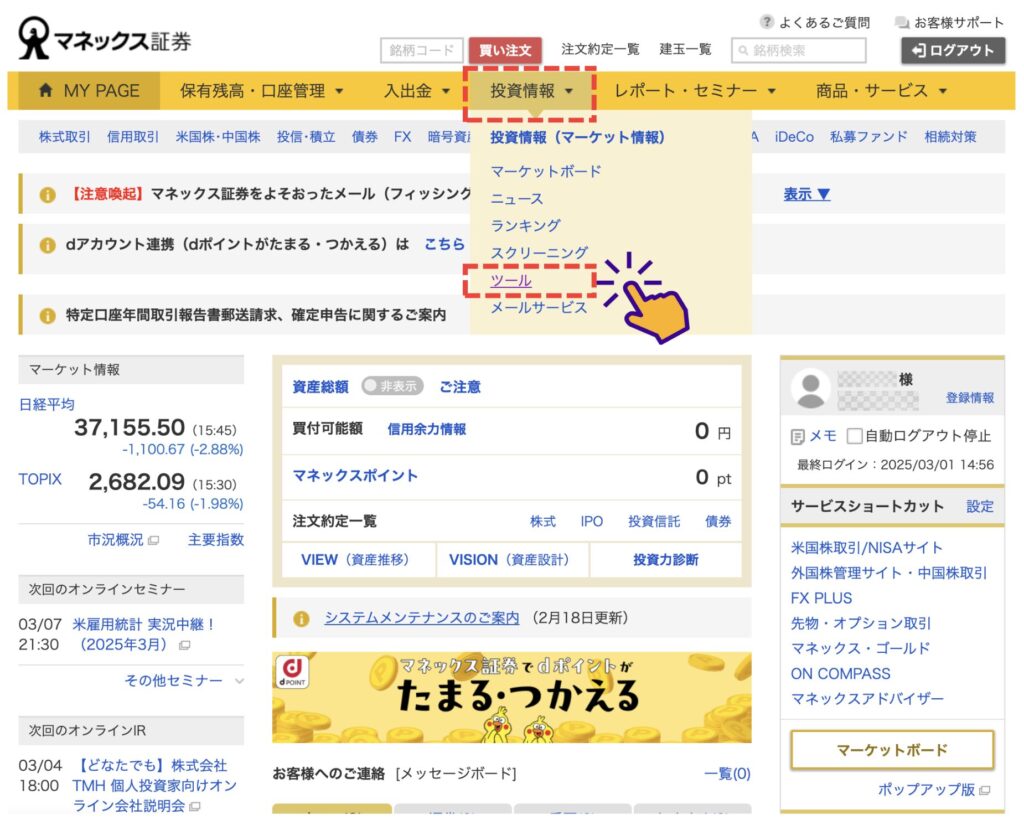This screenshot has height=825, width=1024.
Task: Click the external-window icon beside 市況概況
Action: point(153,541)
